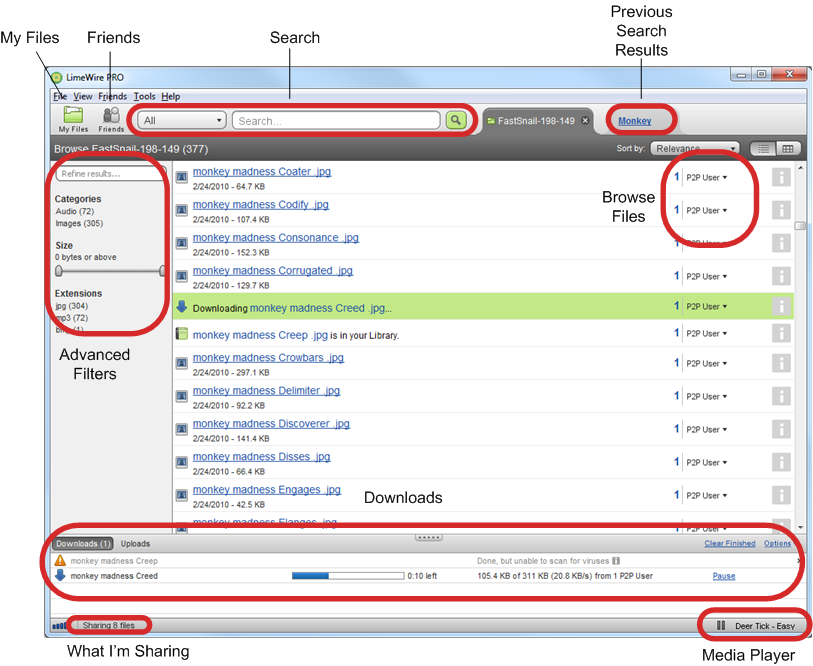Click the Creed download progress bar
Screen dimensions: 813x666
[348, 576]
